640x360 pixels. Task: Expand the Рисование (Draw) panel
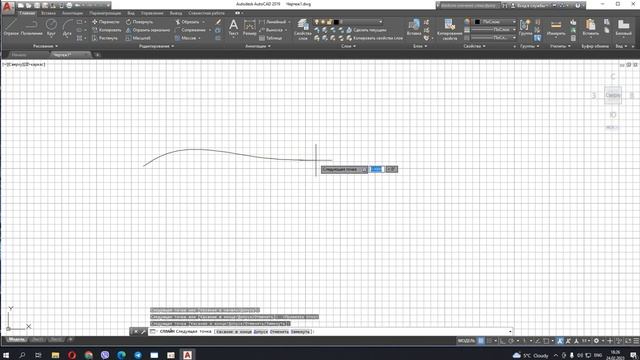45,46
